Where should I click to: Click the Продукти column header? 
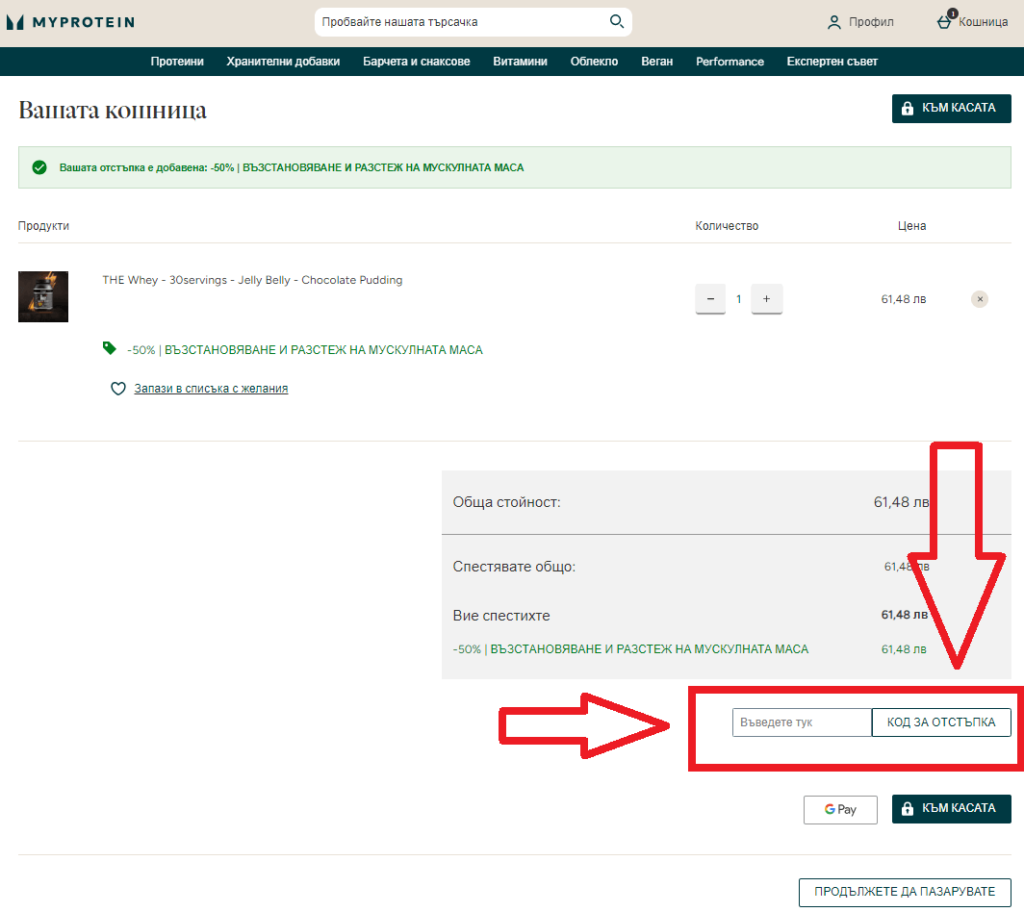pyautogui.click(x=44, y=226)
